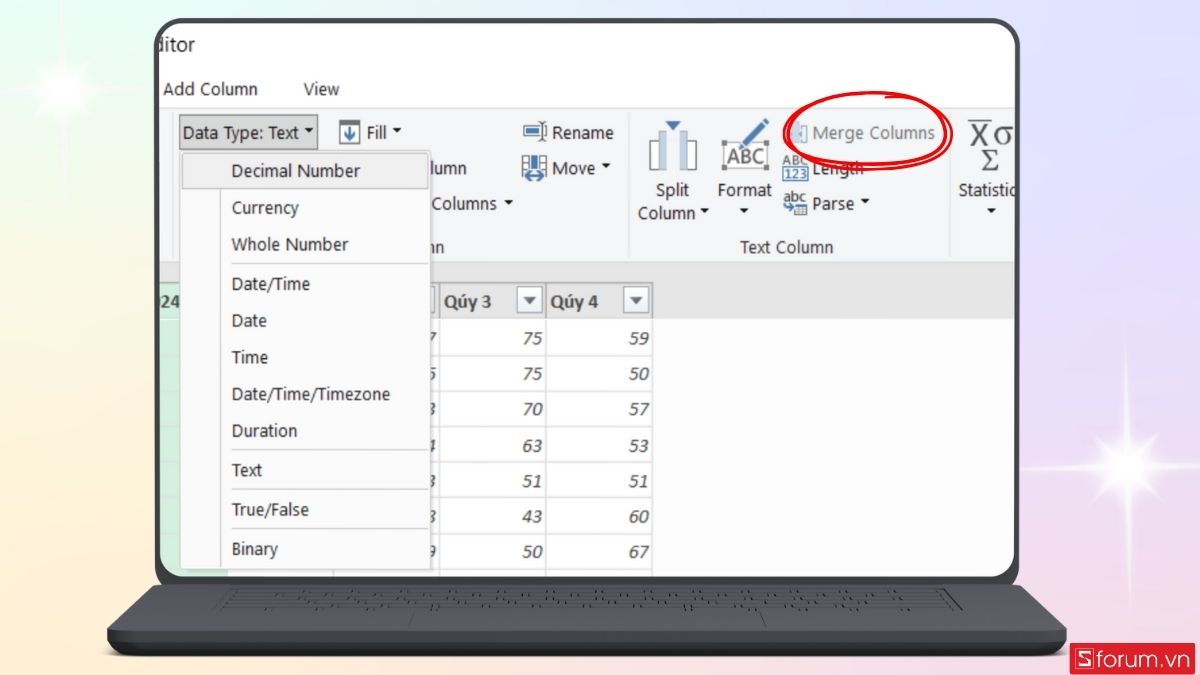Choose Decimal Number data type
Viewport: 1200px width, 675px height.
(305, 171)
